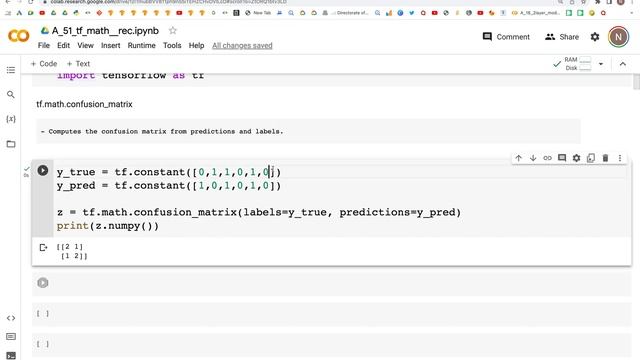
Task: Move cell up arrow
Action: (x=518, y=158)
